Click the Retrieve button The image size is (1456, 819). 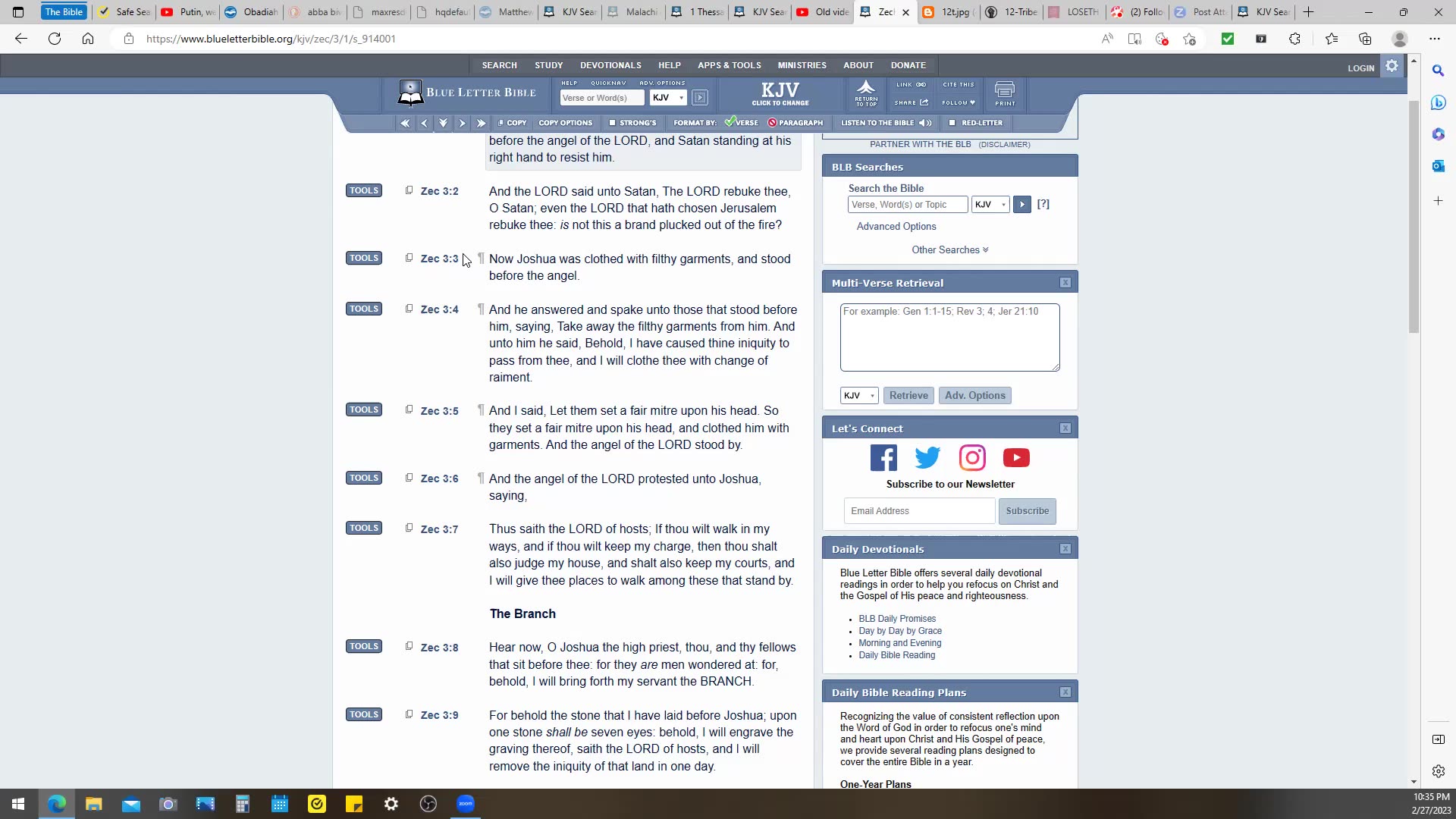pos(908,396)
